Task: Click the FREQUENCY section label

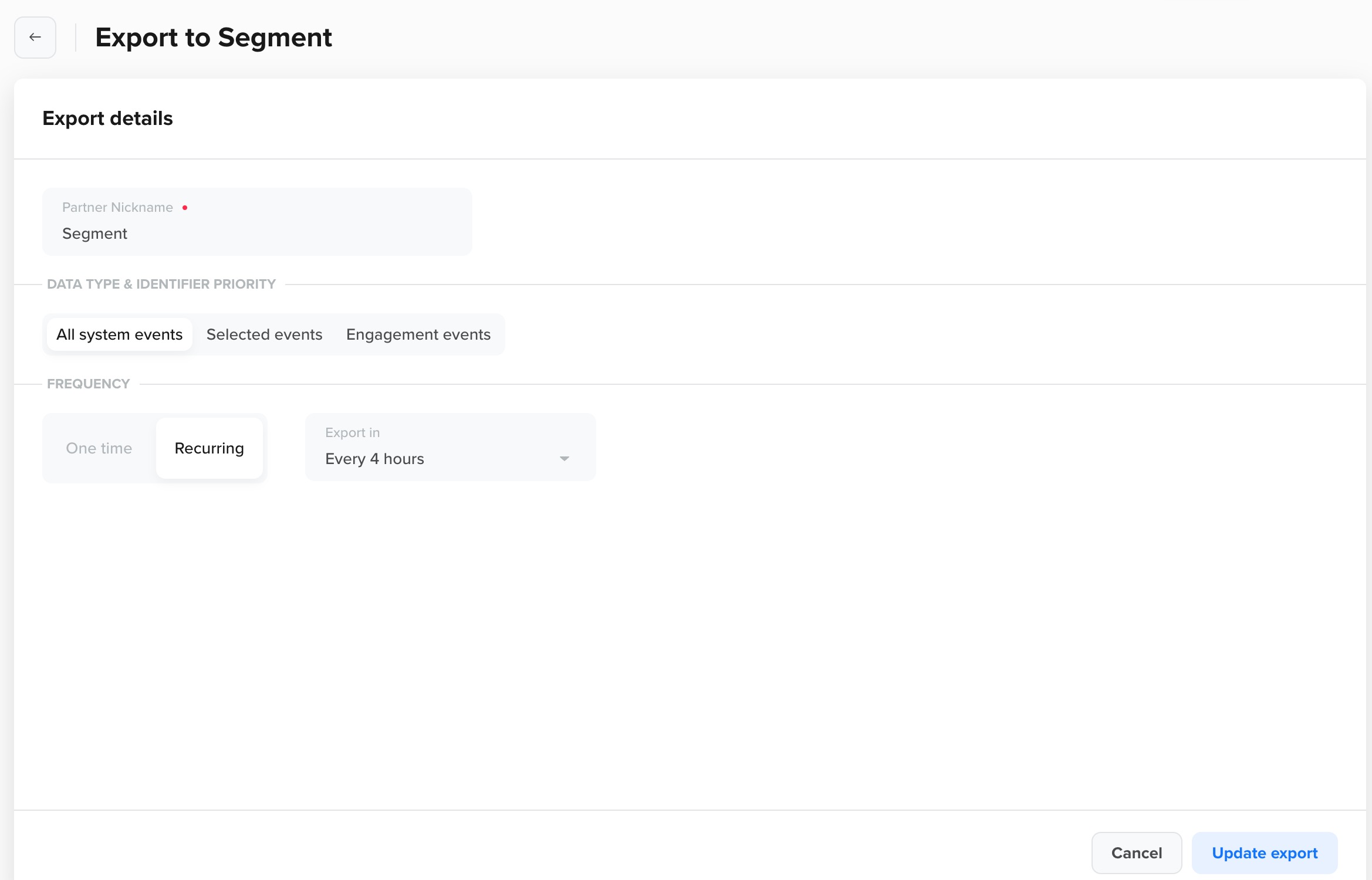Action: click(89, 384)
